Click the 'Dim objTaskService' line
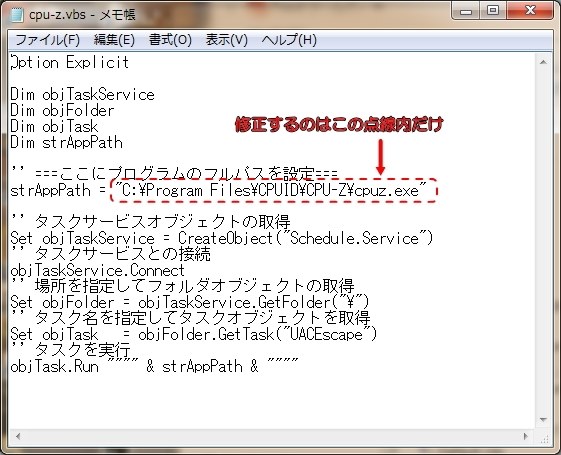561x455 pixels. tap(82, 94)
